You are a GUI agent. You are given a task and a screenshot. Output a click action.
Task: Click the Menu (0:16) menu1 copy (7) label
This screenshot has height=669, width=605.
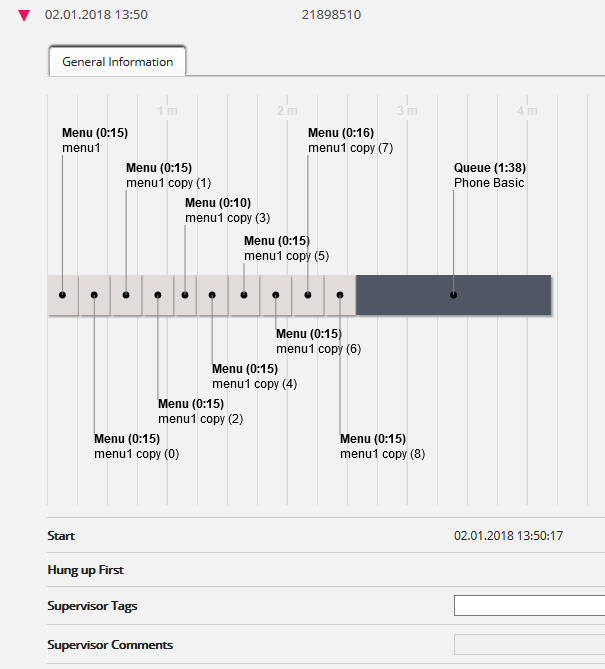coord(350,140)
